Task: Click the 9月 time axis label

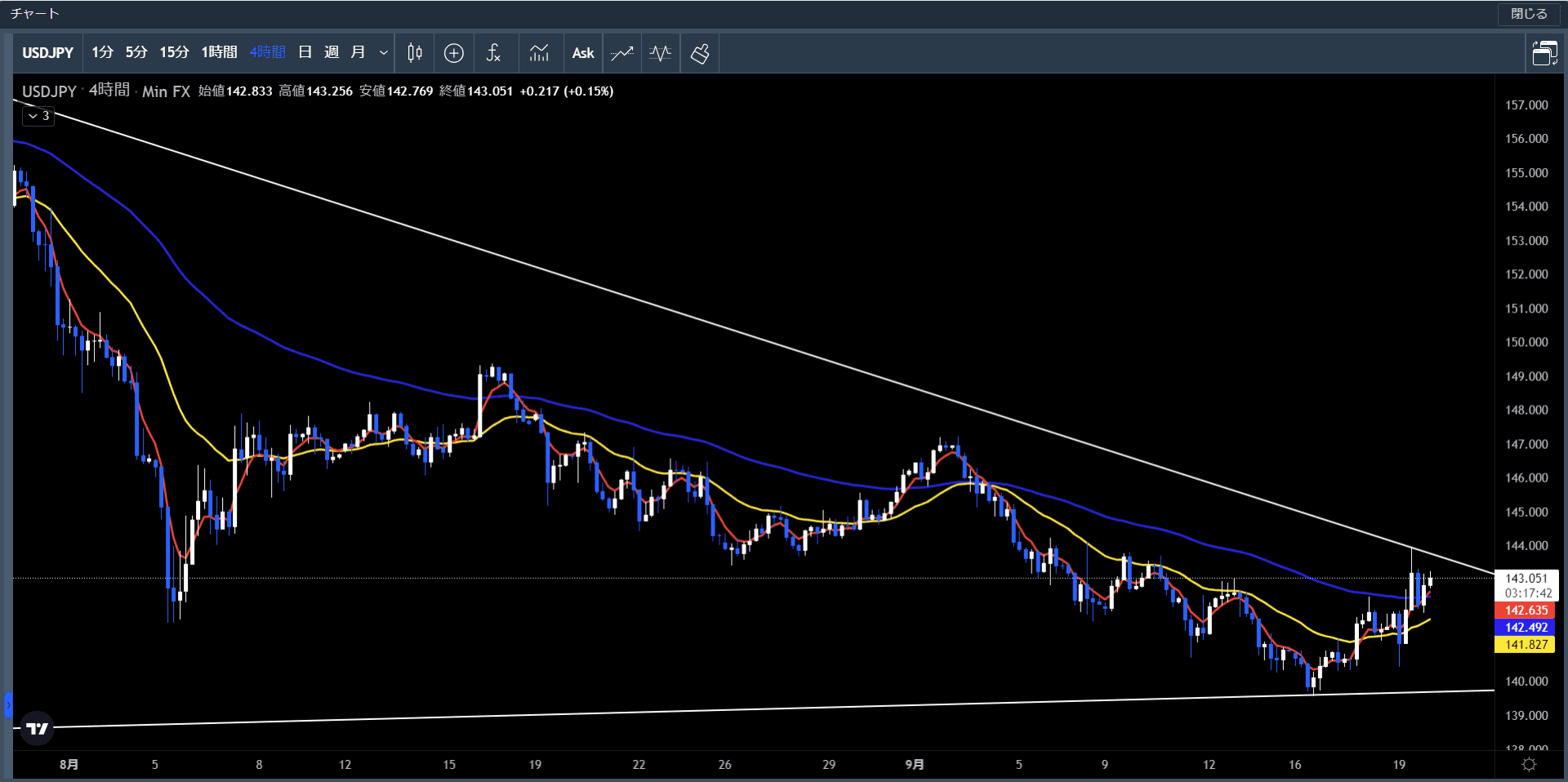Action: tap(915, 764)
